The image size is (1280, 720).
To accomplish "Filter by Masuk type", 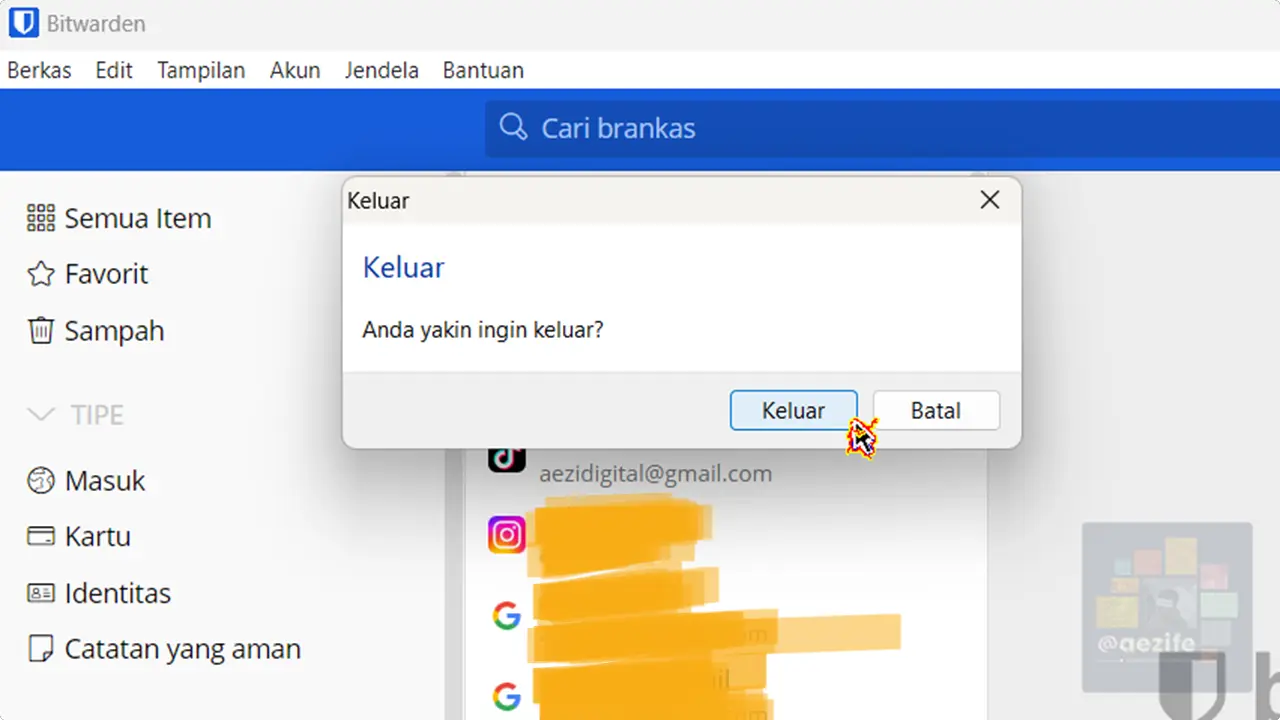I will 105,481.
